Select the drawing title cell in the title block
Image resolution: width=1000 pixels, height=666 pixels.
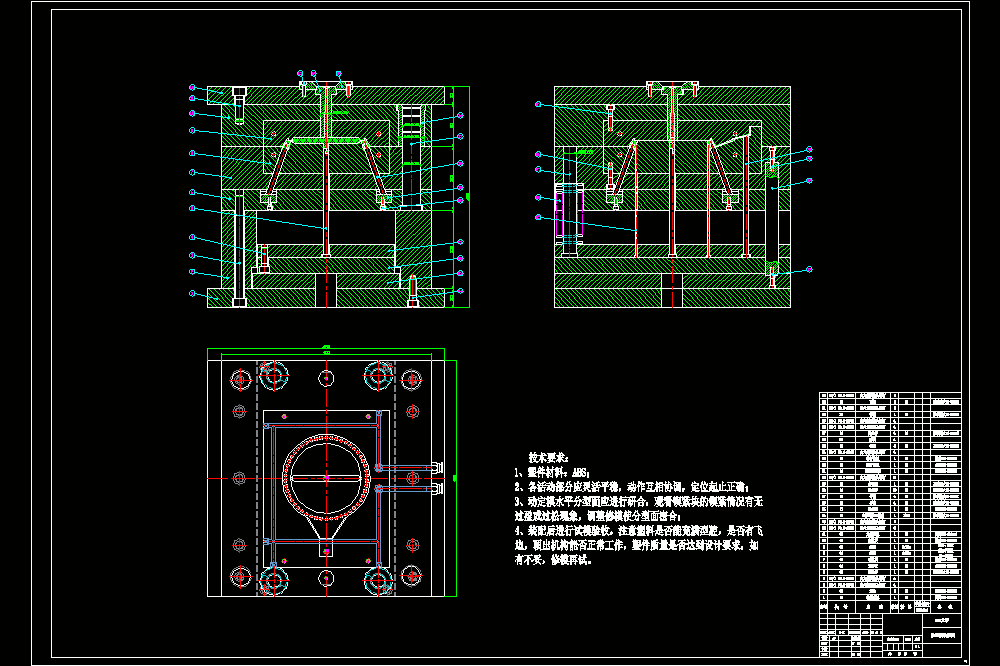pyautogui.click(x=942, y=635)
